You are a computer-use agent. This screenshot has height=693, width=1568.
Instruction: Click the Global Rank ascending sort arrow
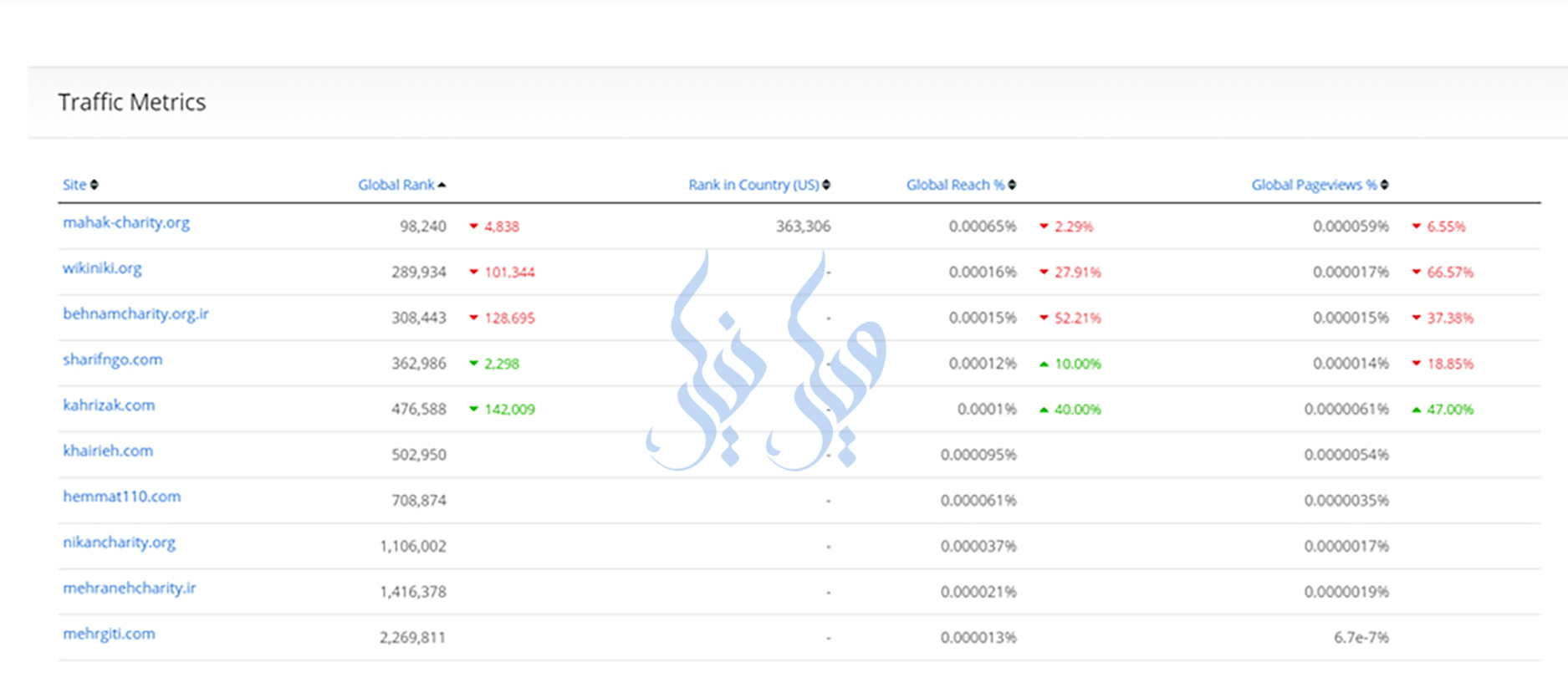(x=442, y=185)
